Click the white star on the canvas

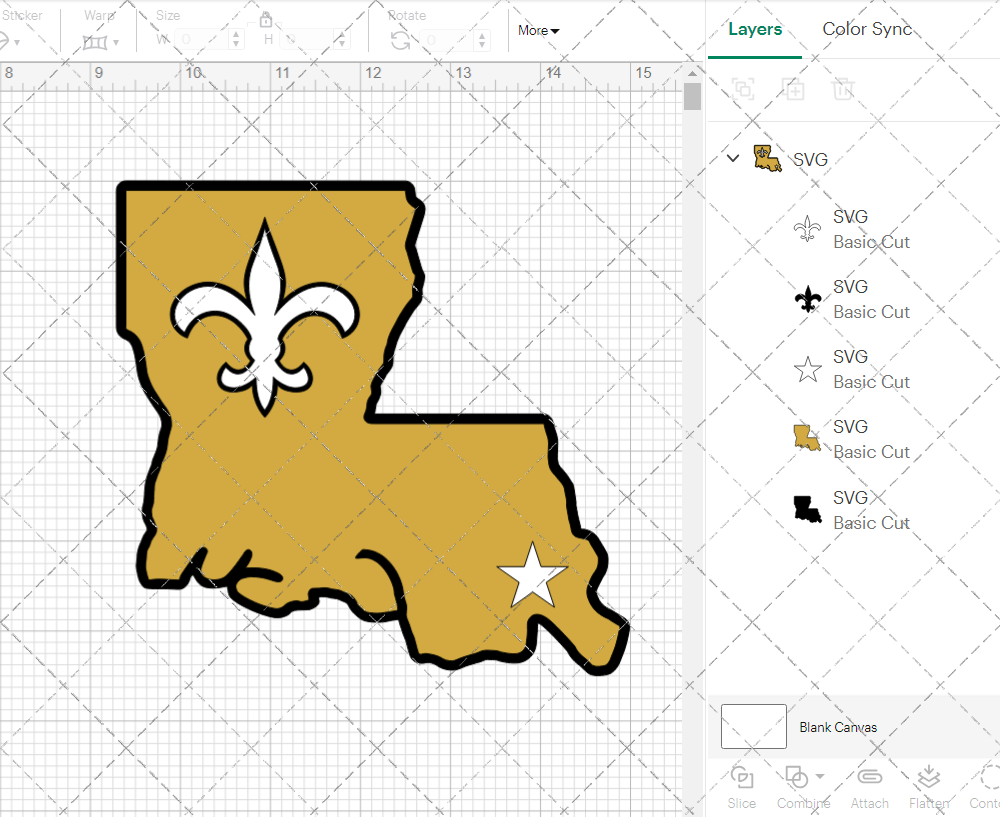pos(527,578)
